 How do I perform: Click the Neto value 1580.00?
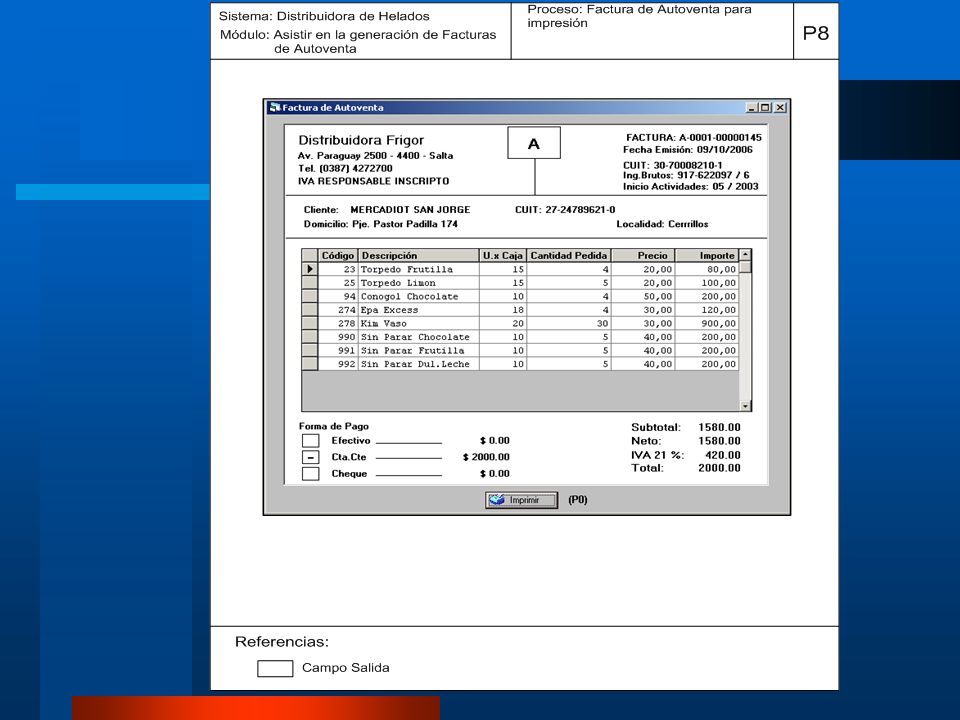[719, 441]
